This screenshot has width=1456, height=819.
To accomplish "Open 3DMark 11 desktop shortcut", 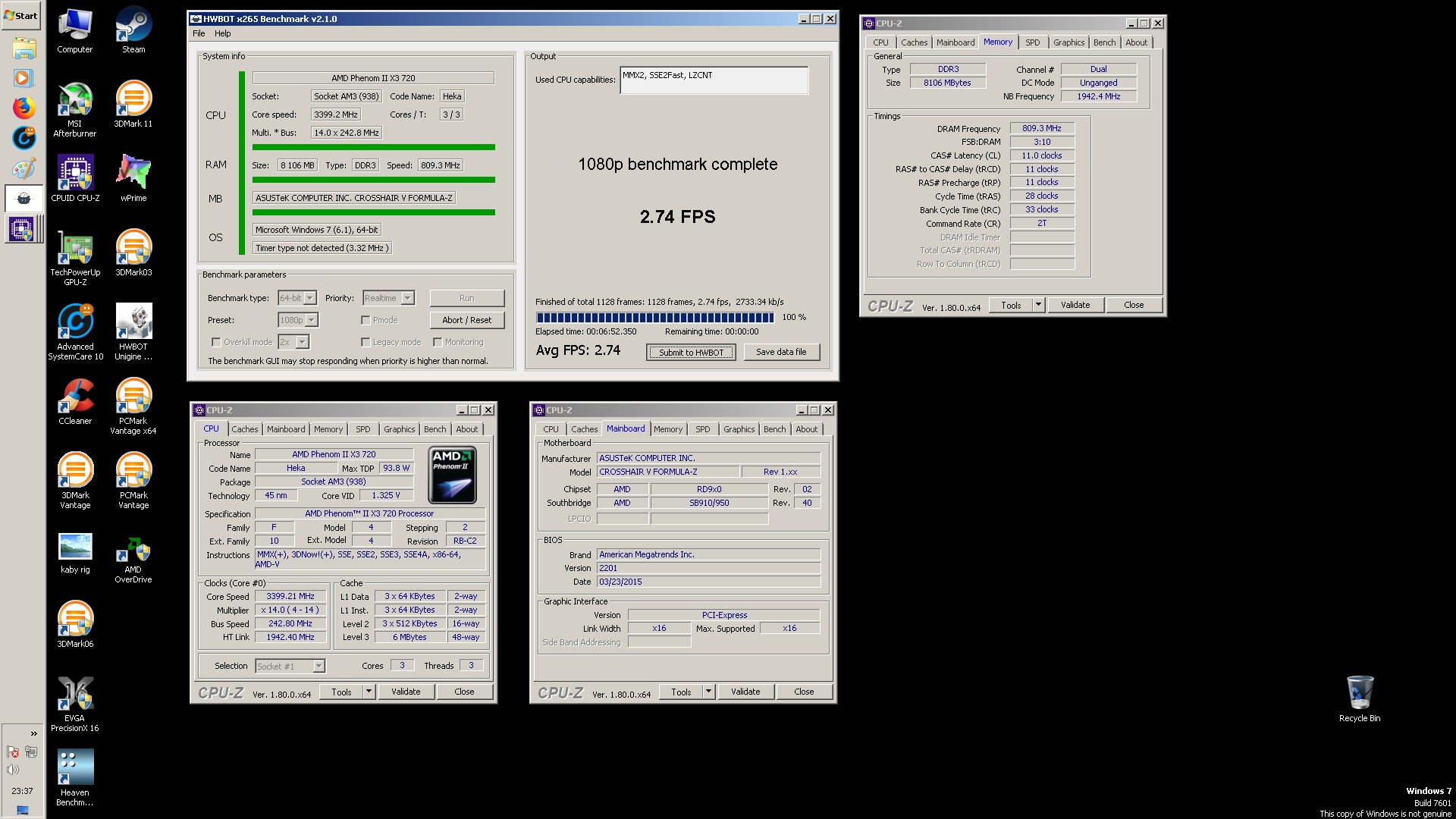I will click(x=133, y=105).
